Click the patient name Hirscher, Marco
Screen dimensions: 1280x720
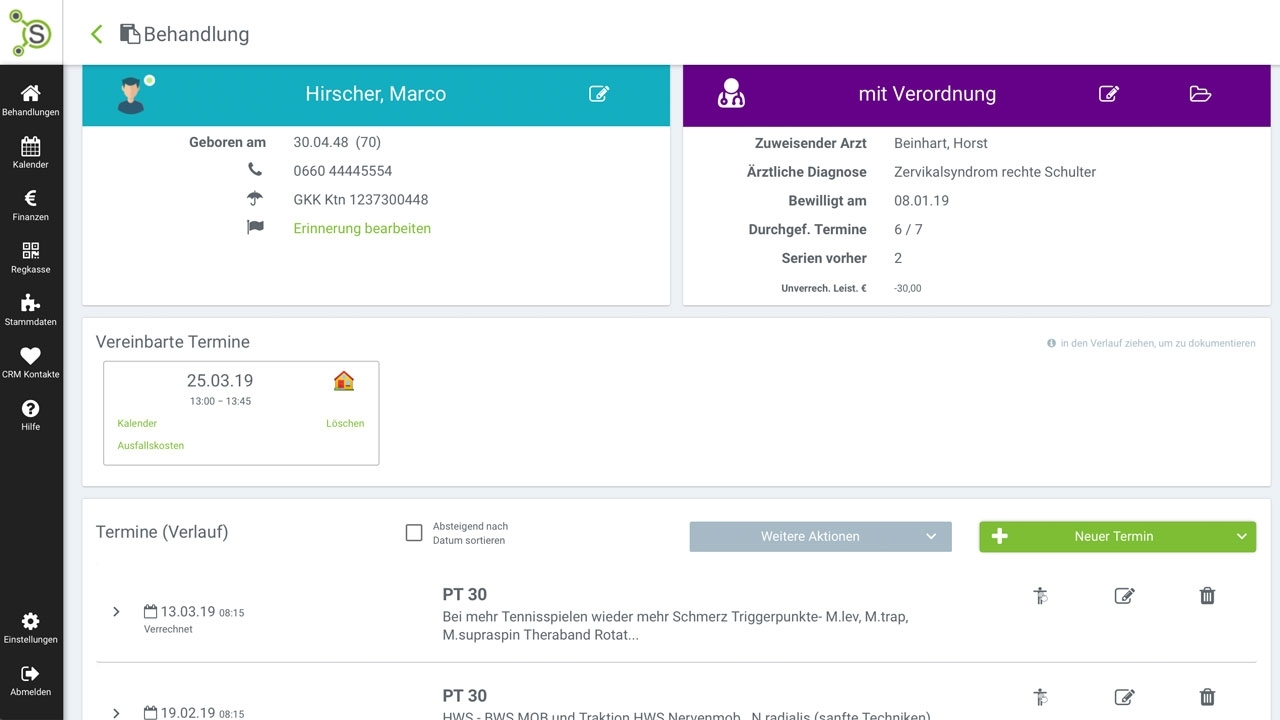[x=375, y=94]
